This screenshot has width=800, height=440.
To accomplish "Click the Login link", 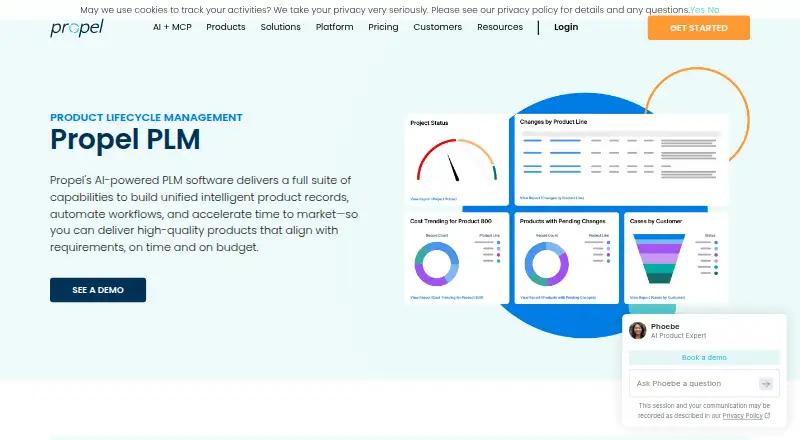I will (566, 27).
